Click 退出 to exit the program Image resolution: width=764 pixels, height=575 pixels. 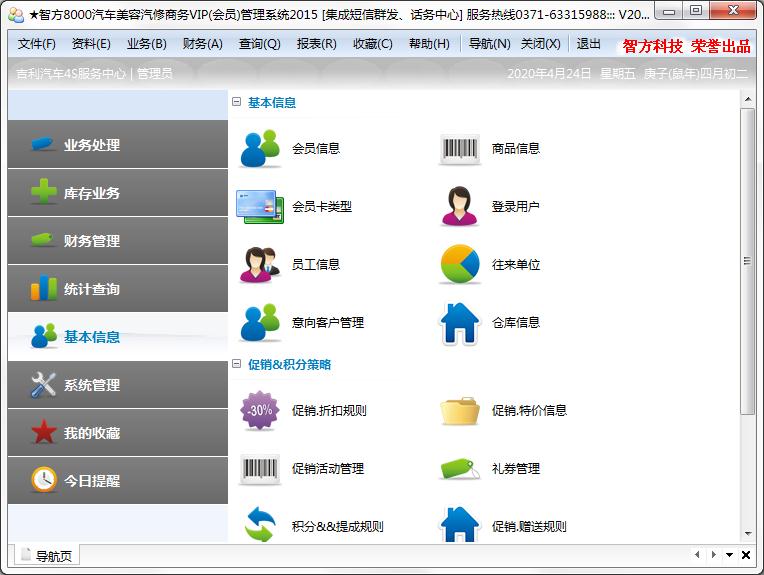(588, 44)
